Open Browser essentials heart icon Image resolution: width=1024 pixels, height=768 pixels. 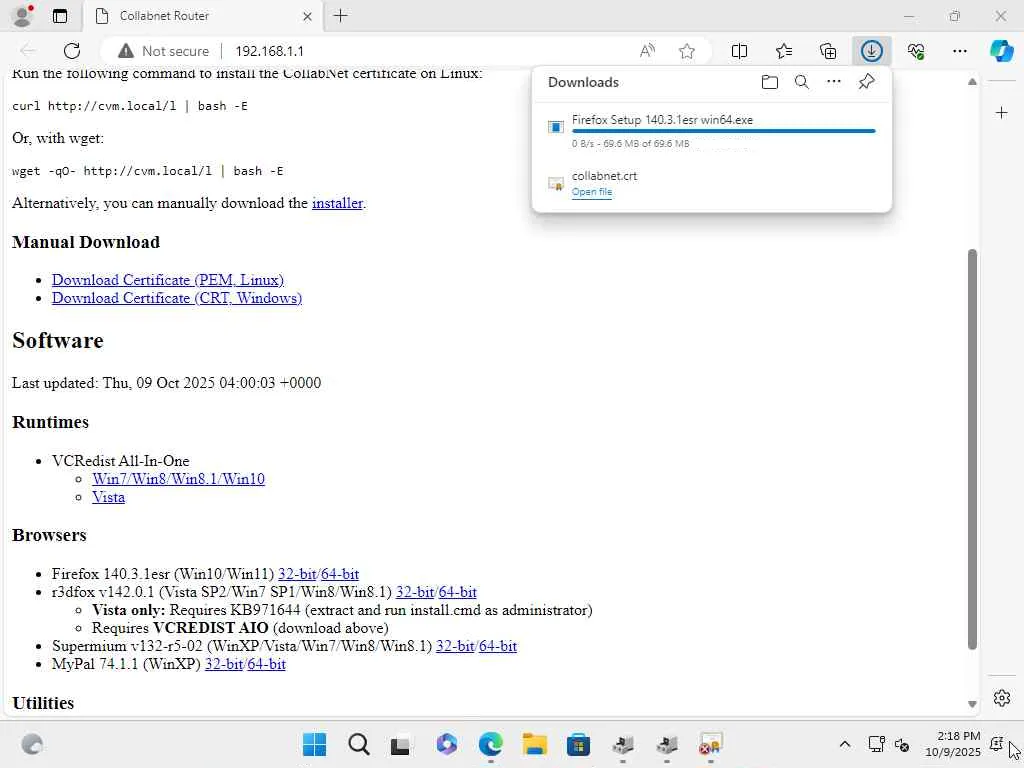click(916, 51)
